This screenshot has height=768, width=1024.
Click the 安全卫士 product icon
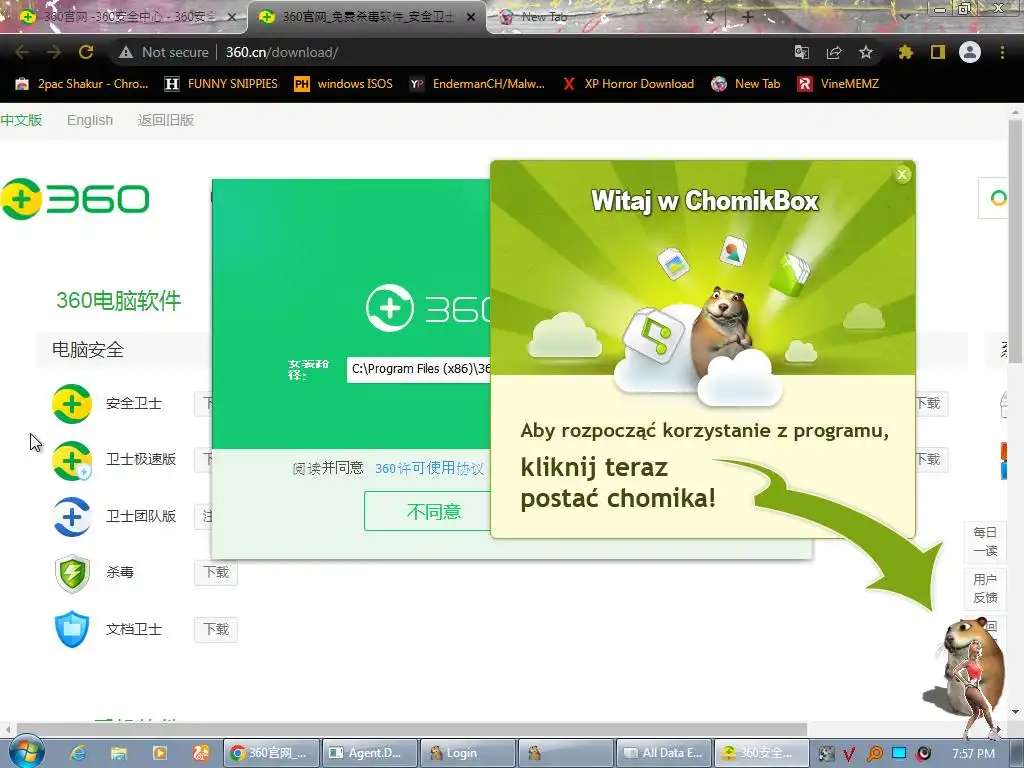pos(72,404)
